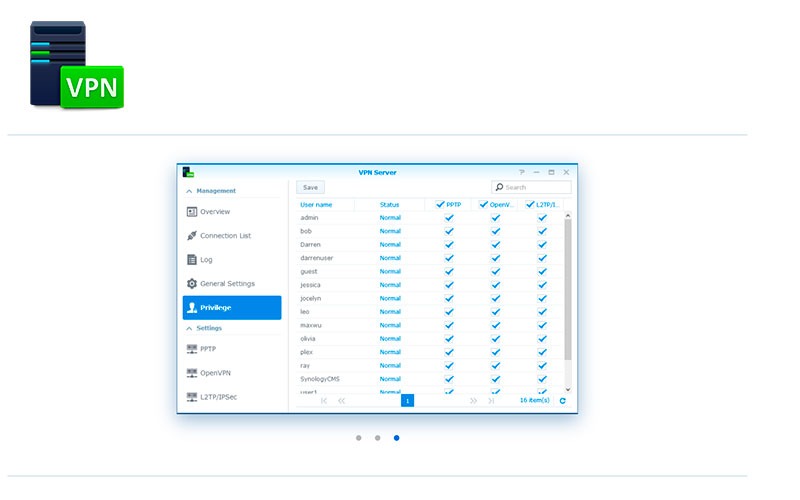The height and width of the screenshot is (500, 800).
Task: Close the VPN Server window
Action: [x=566, y=172]
